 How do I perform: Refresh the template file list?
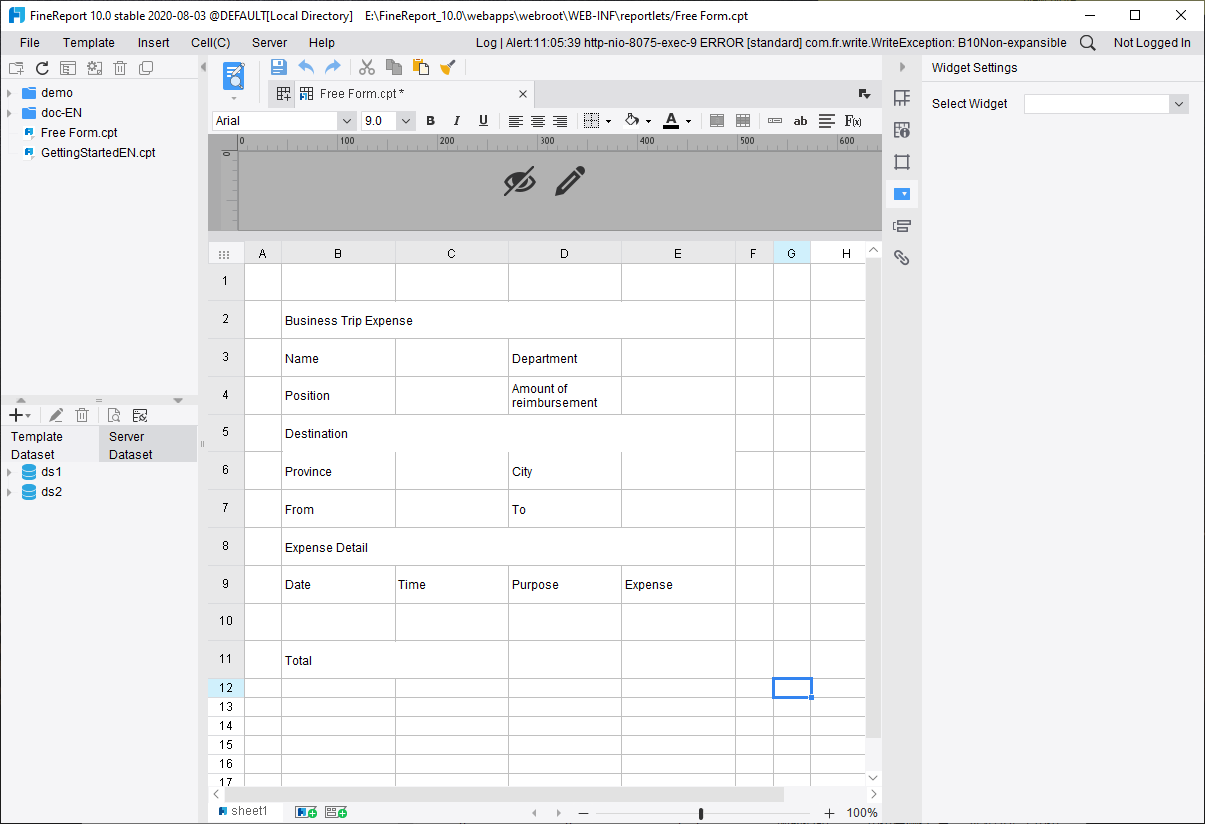[x=42, y=68]
